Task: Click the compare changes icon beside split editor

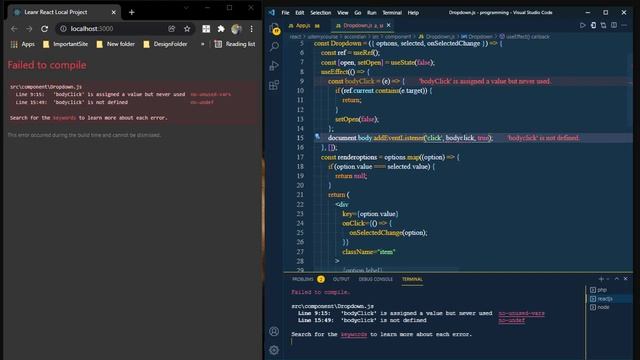Action: point(603,25)
